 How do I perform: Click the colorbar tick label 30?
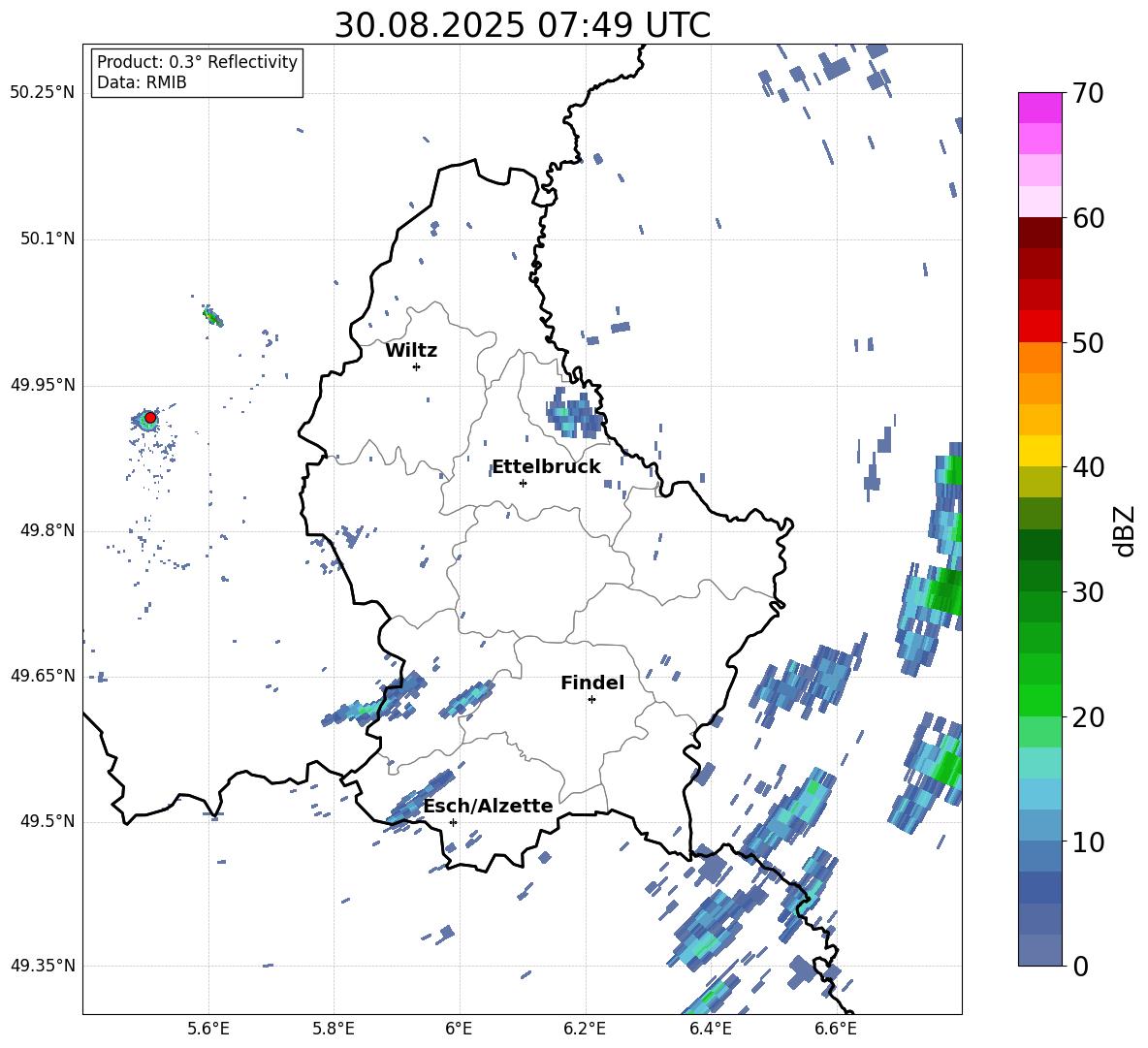point(1088,592)
